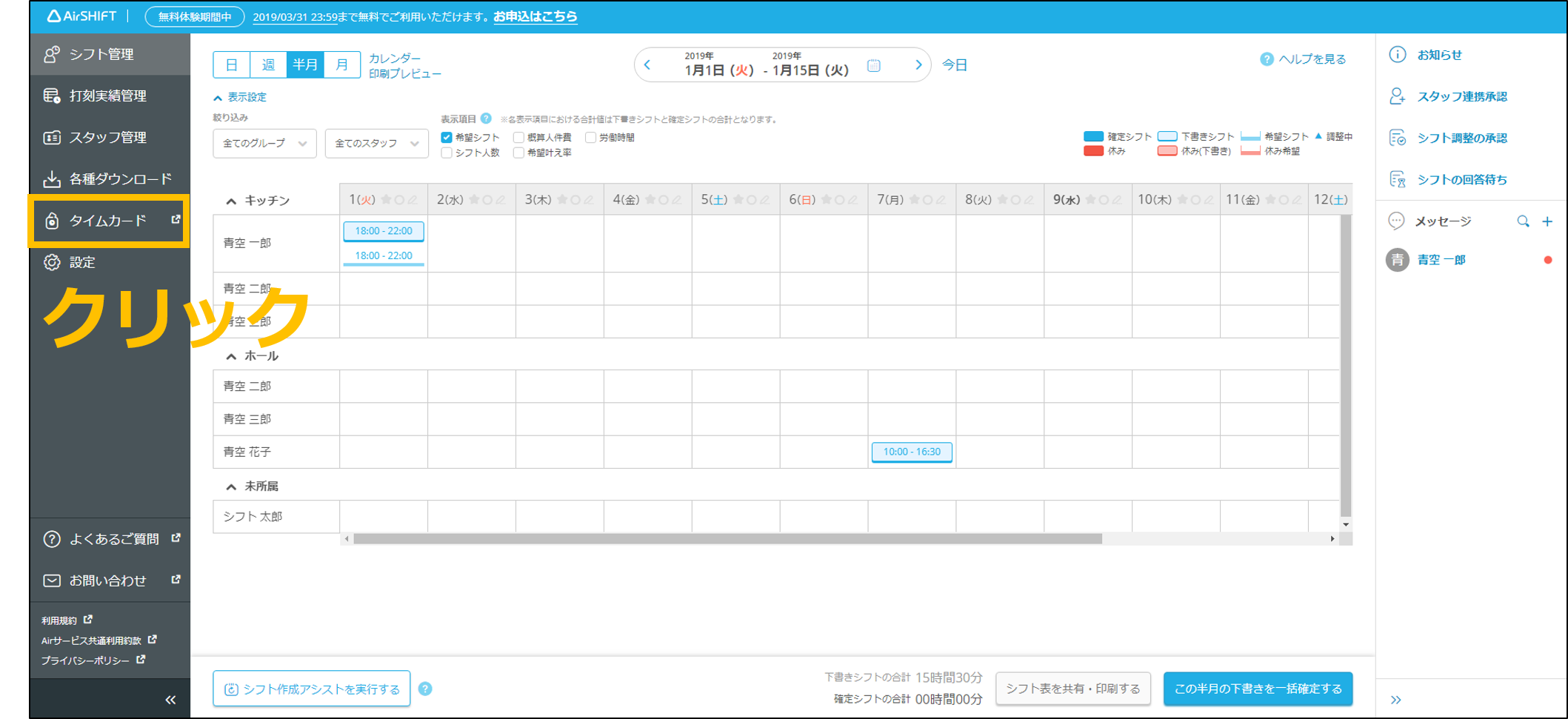Collapse the right panel with double chevron
This screenshot has height=719, width=1568.
click(x=1396, y=700)
